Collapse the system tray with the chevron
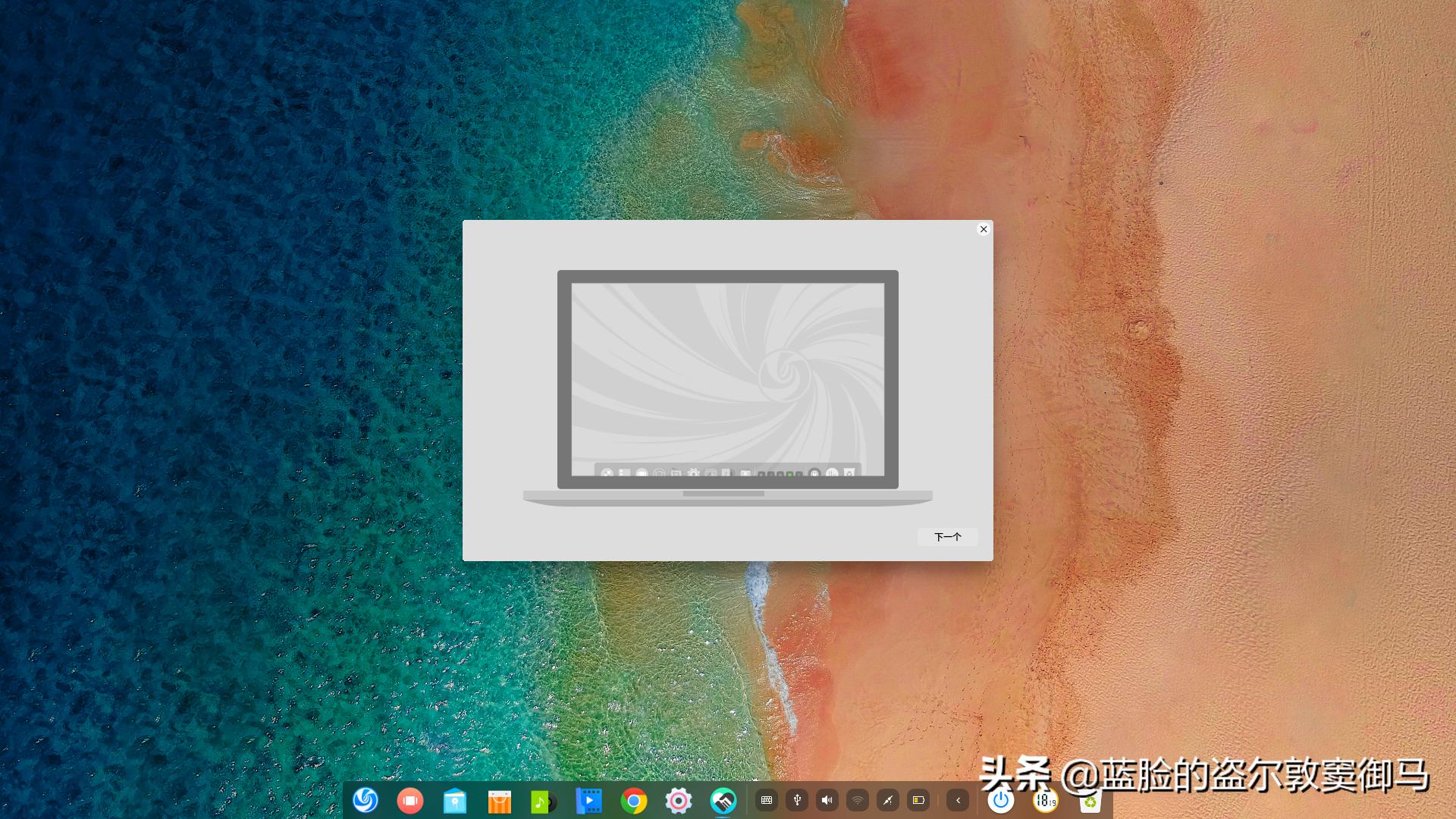1456x819 pixels. [x=958, y=800]
